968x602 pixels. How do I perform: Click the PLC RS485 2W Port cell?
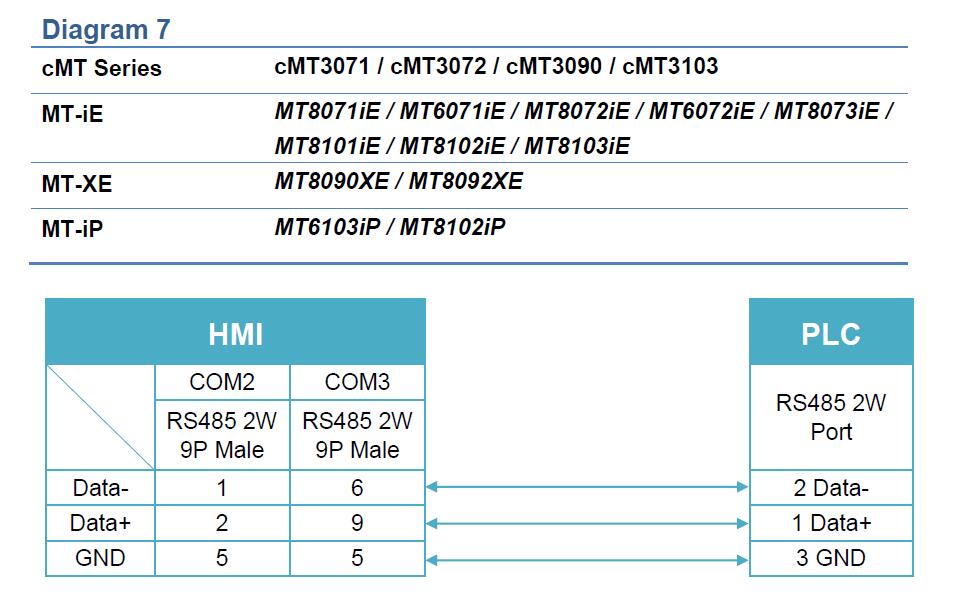[830, 418]
